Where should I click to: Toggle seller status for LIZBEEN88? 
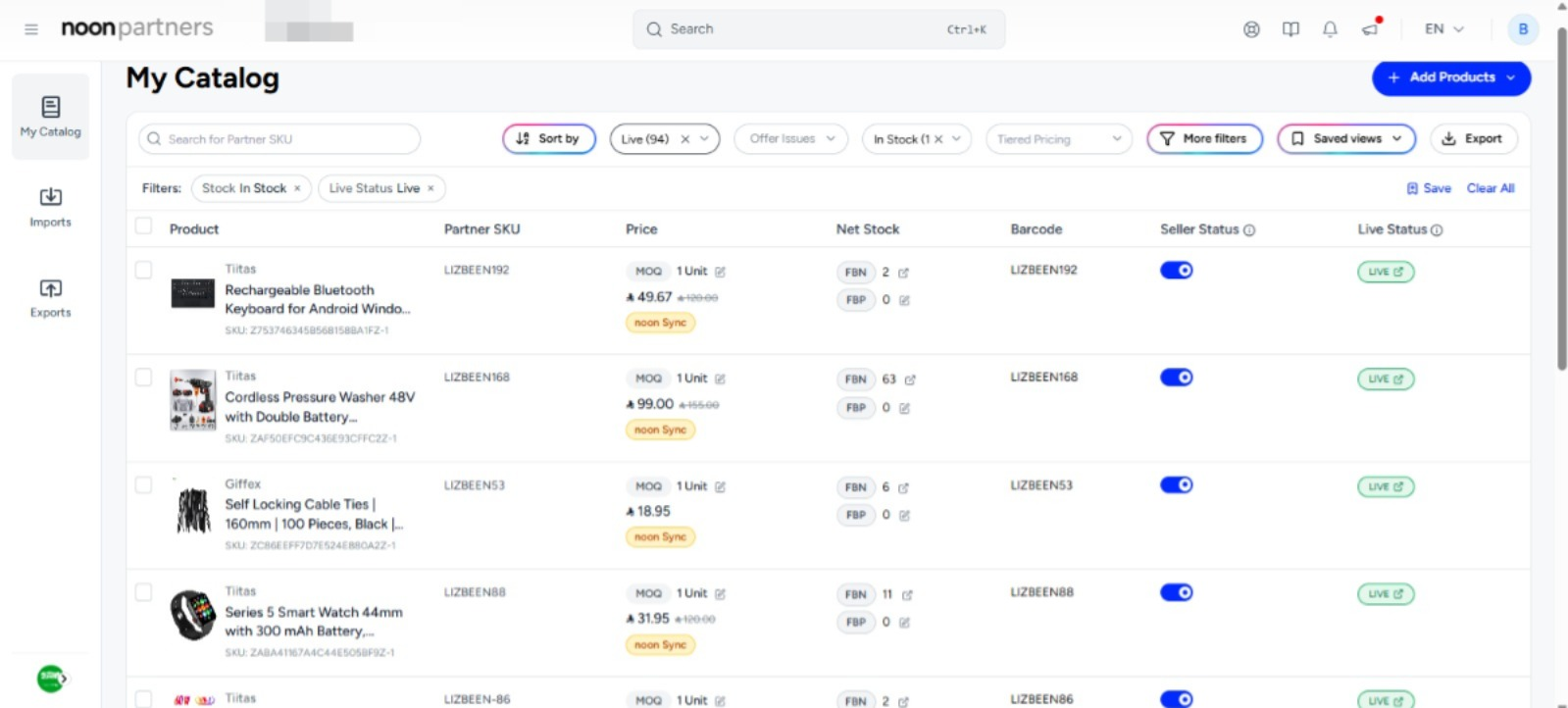[1177, 592]
